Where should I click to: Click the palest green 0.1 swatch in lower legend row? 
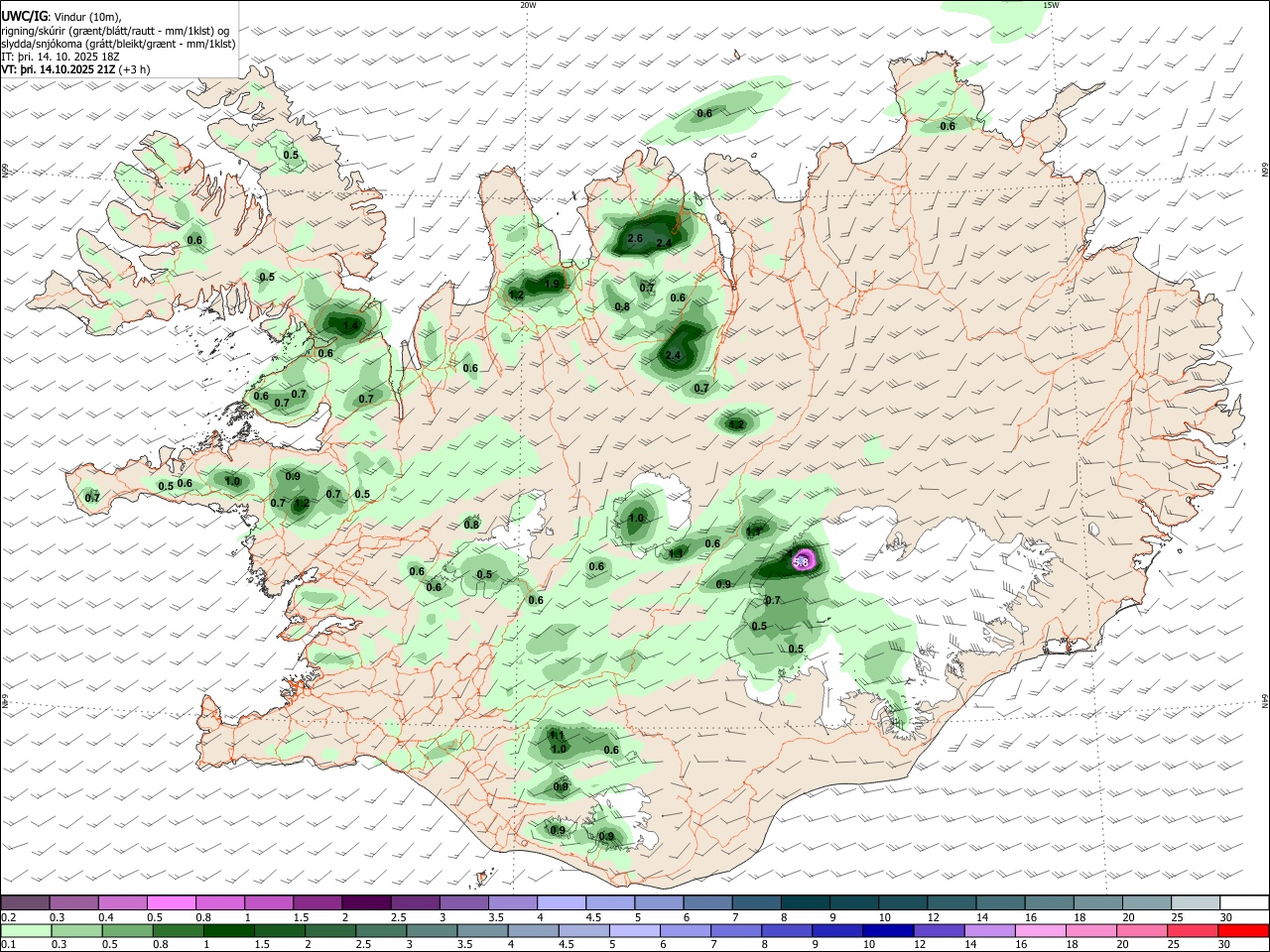pyautogui.click(x=25, y=930)
